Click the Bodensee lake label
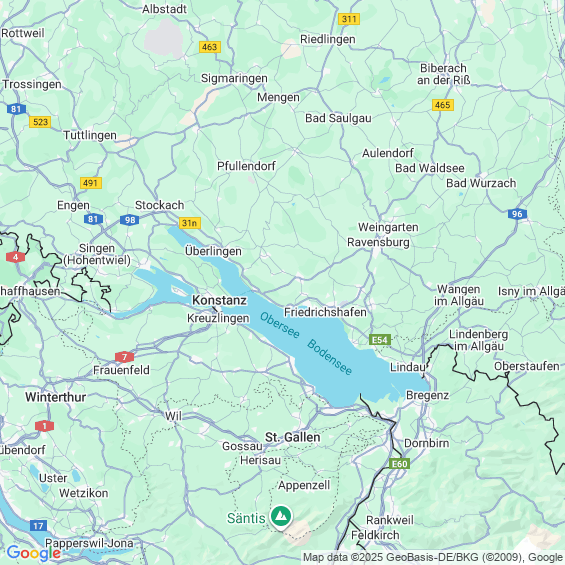Viewport: 565px width, 565px height. click(x=329, y=357)
